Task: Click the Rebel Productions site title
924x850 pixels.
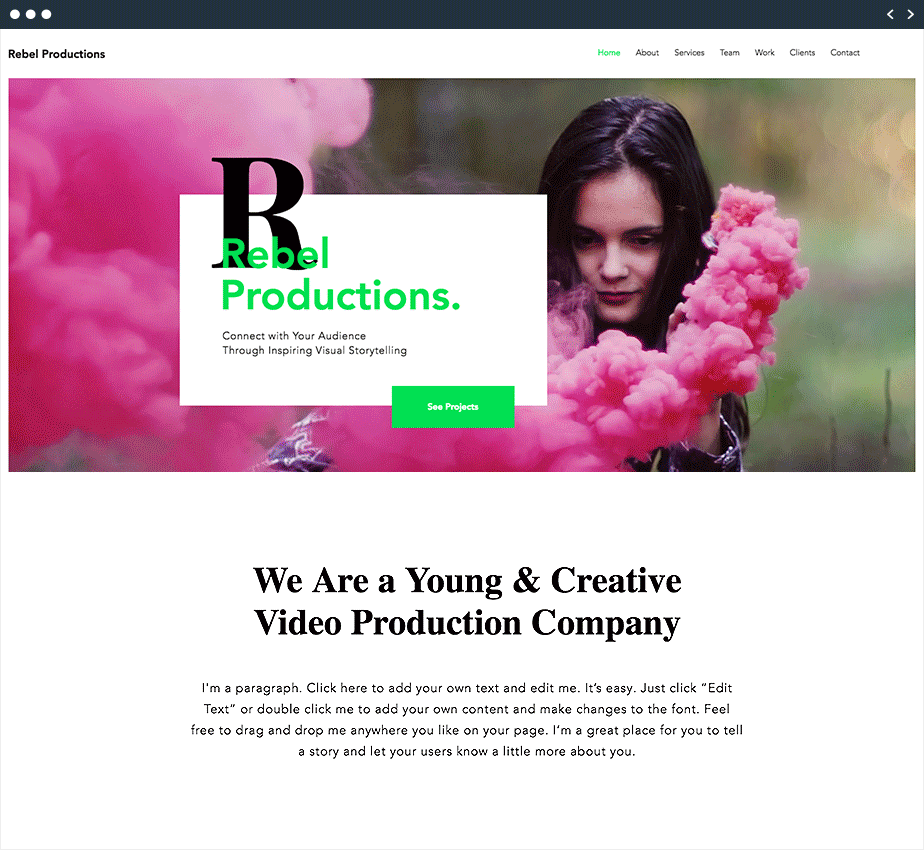Action: (57, 54)
